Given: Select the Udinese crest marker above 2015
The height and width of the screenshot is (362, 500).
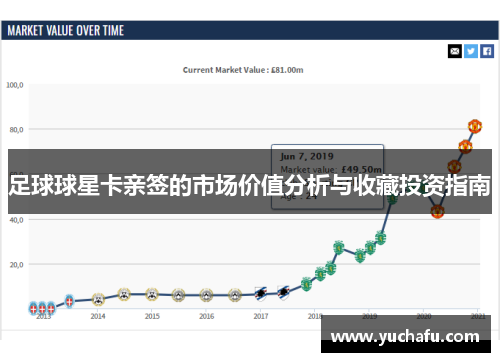Looking at the screenshot, I should coord(152,294).
